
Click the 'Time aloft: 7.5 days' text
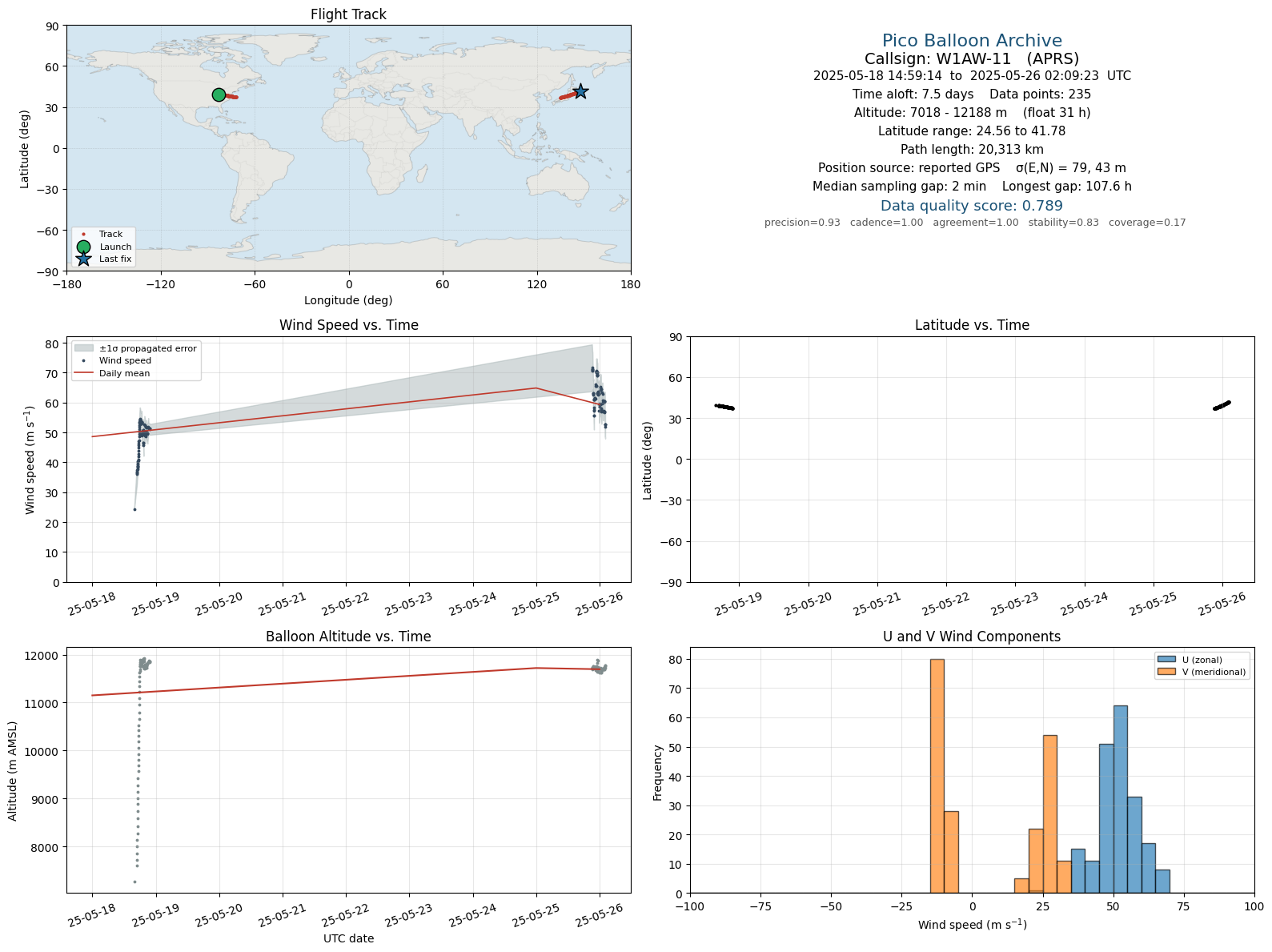point(913,94)
